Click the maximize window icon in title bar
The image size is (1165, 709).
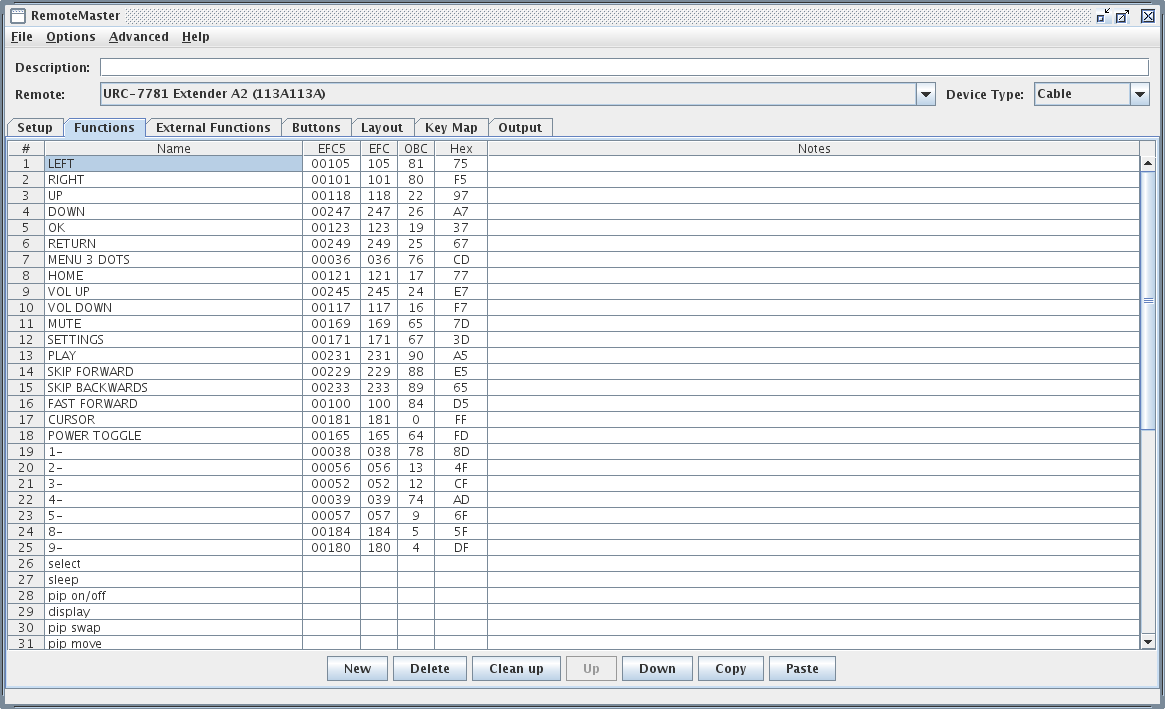pos(1124,15)
